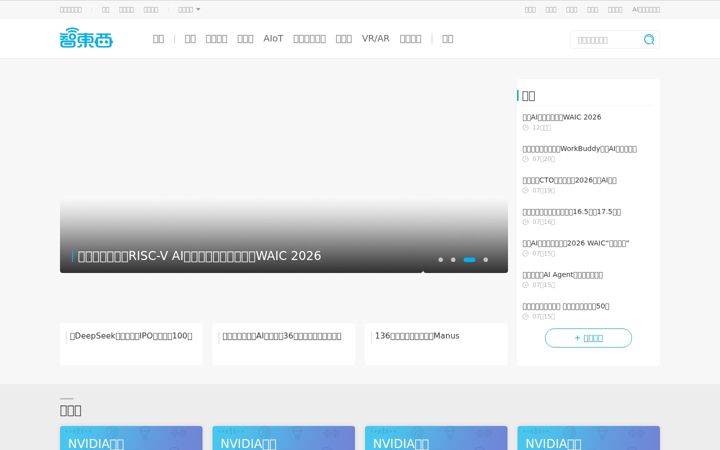Open the sidebar headline with 16.5 and 17.5
The image size is (720, 450).
(x=572, y=212)
